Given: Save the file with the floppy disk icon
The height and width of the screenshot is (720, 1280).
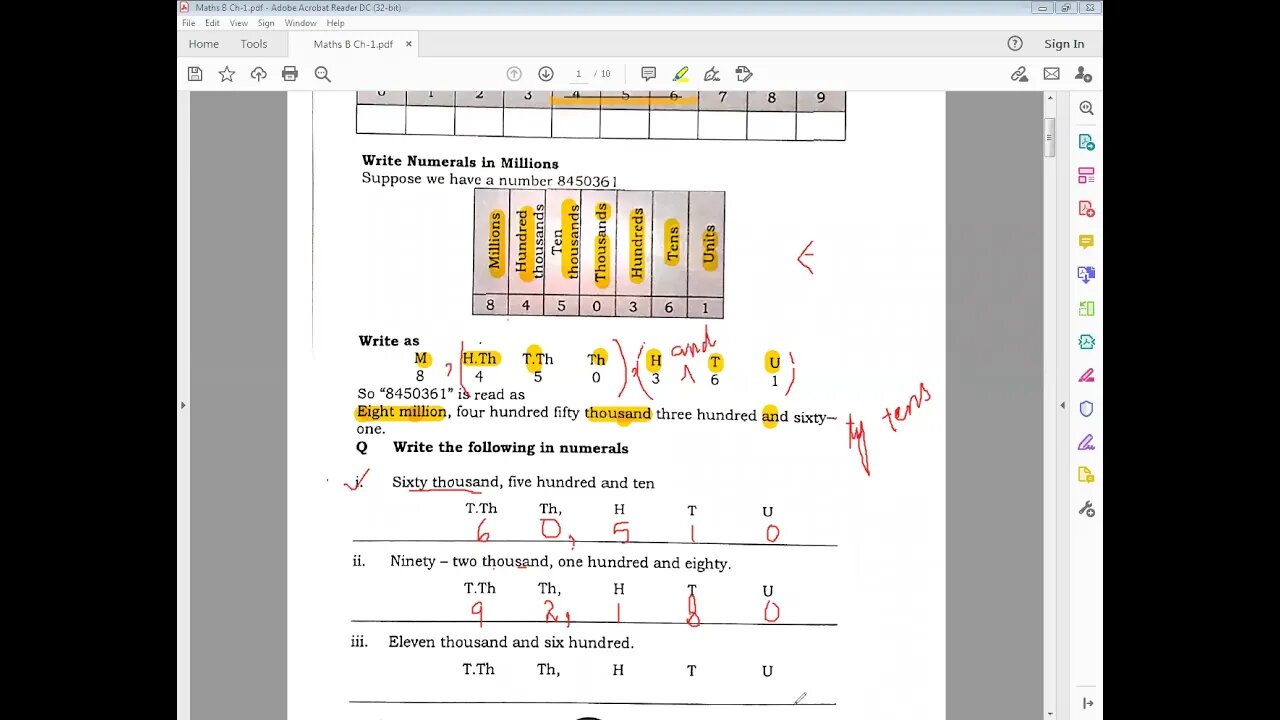Looking at the screenshot, I should click(195, 74).
